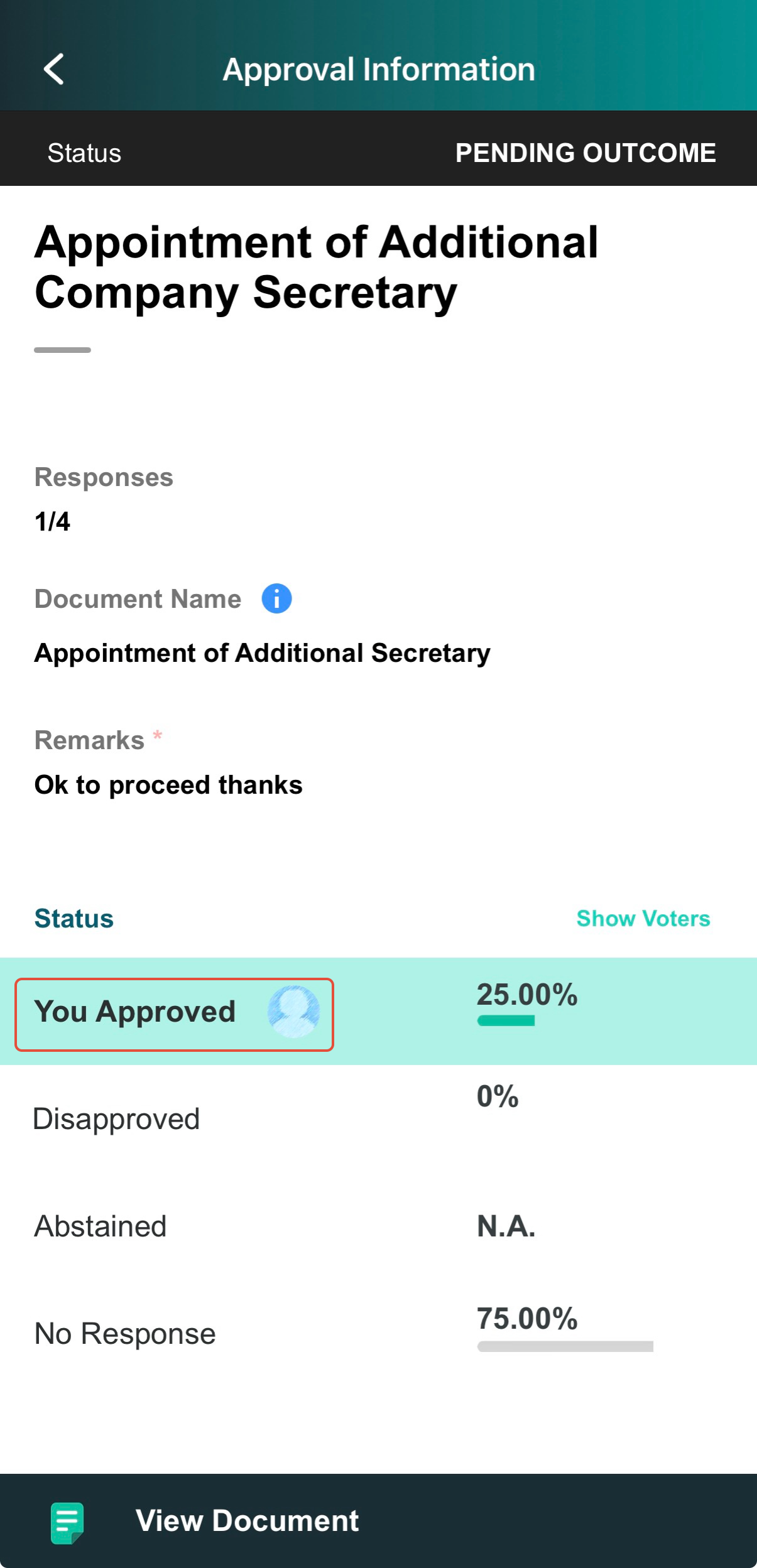Tap the Approval Information header title
The height and width of the screenshot is (1568, 757).
[x=379, y=69]
